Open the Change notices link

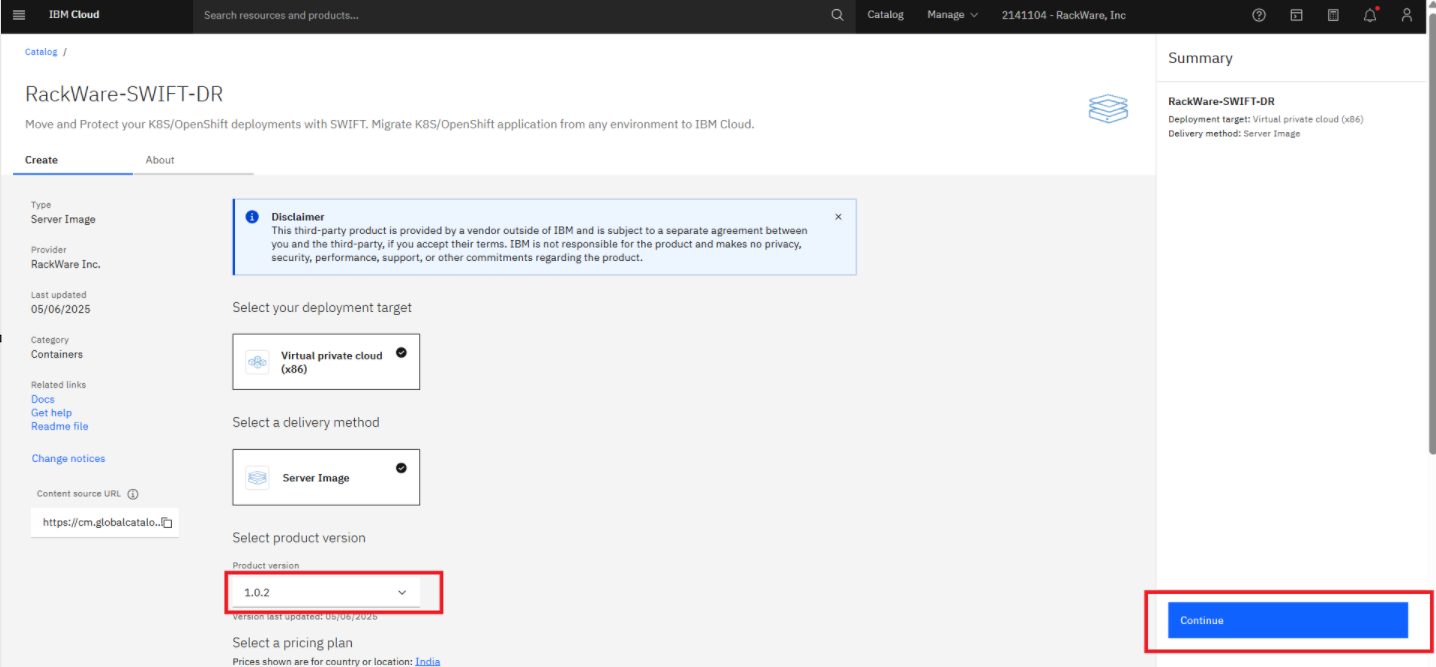tap(68, 459)
